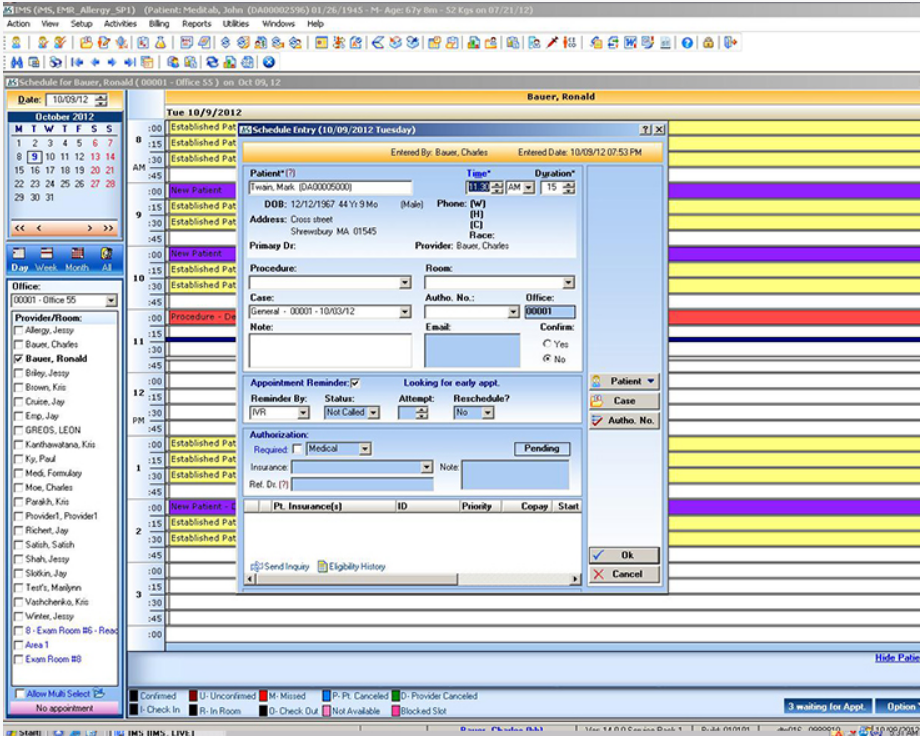Check the Bauer, Charles provider checkbox
Viewport: 920px width, 736px height.
pyautogui.click(x=18, y=345)
